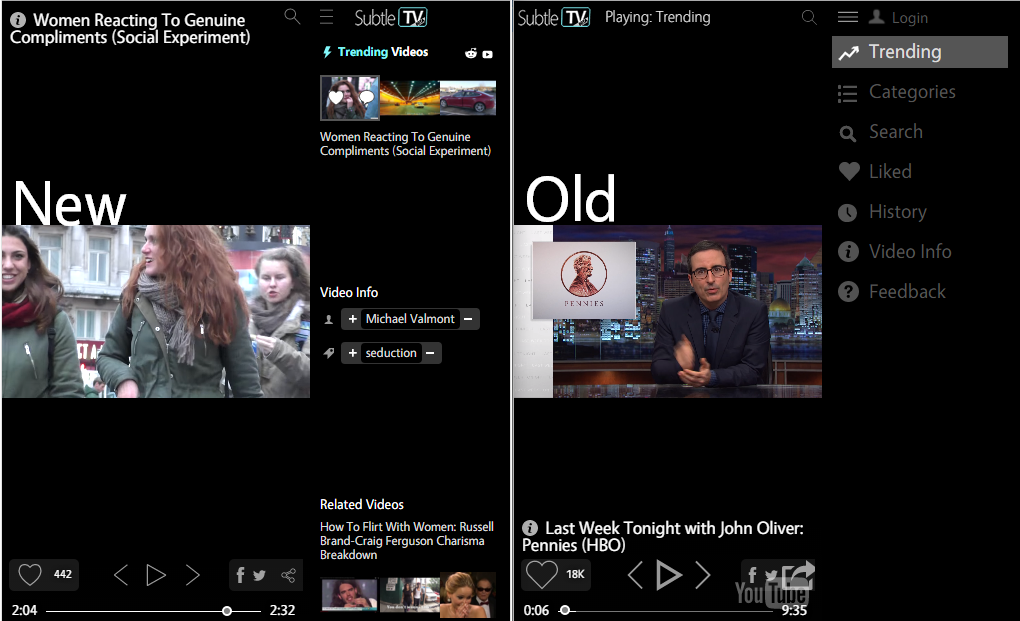The width and height of the screenshot is (1020, 621).
Task: Play the video in the New panel
Action: pyautogui.click(x=156, y=575)
